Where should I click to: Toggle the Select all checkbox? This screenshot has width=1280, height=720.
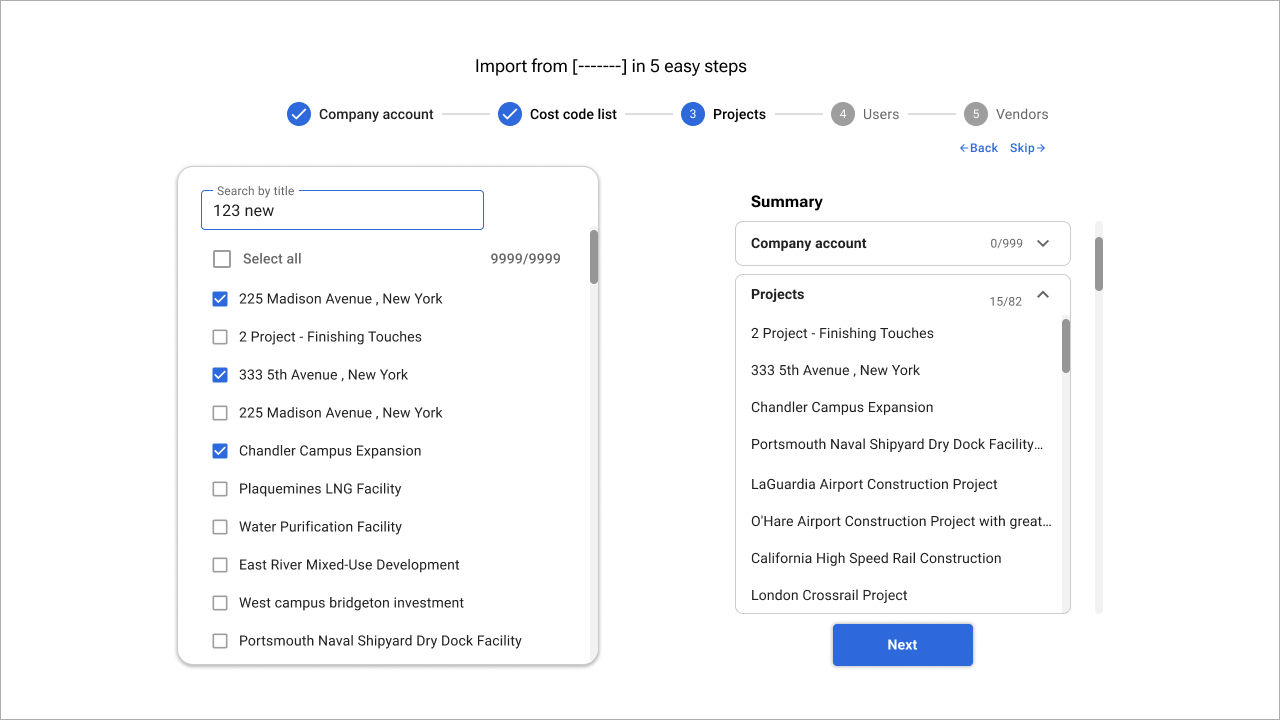point(222,259)
